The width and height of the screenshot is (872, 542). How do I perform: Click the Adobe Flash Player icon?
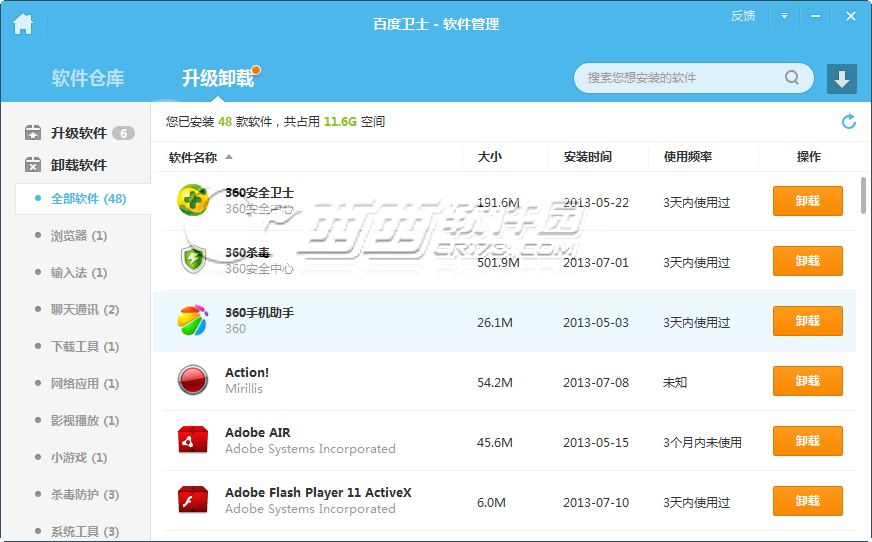pyautogui.click(x=192, y=500)
